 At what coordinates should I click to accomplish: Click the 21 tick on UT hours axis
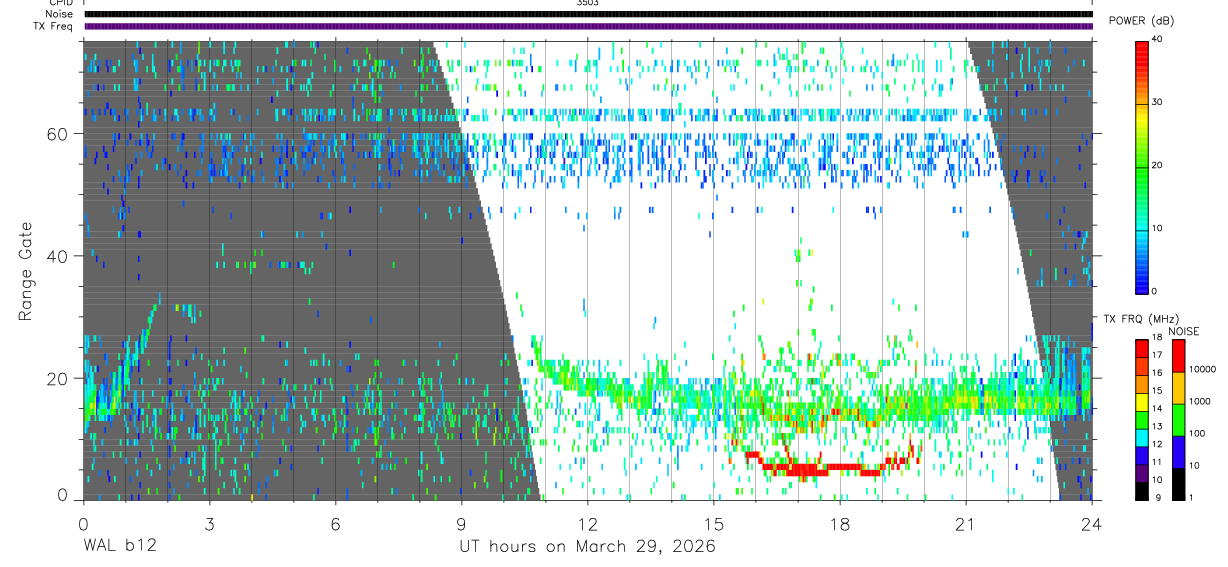[966, 523]
